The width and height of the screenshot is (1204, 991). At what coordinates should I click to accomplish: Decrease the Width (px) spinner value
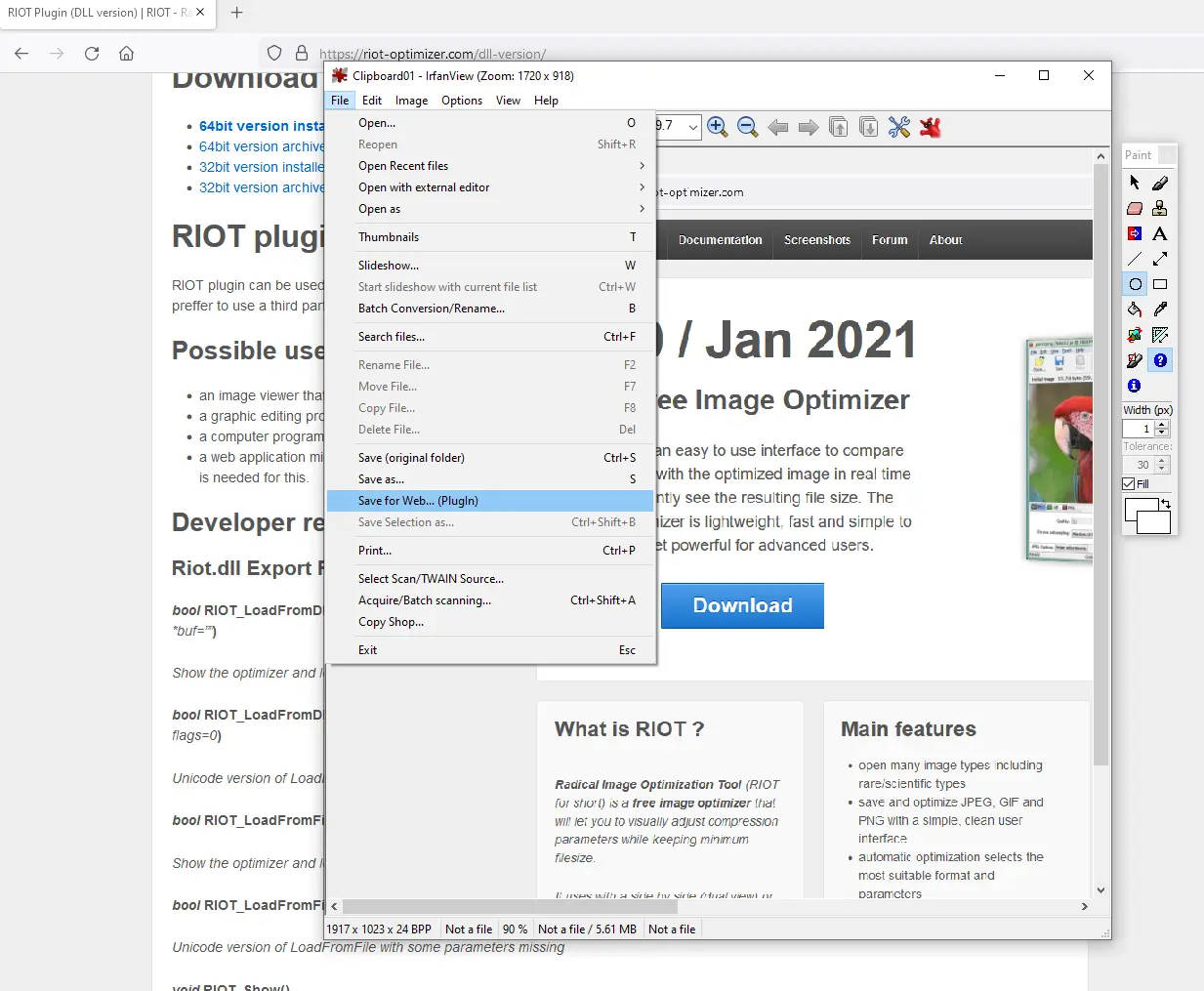click(1162, 433)
